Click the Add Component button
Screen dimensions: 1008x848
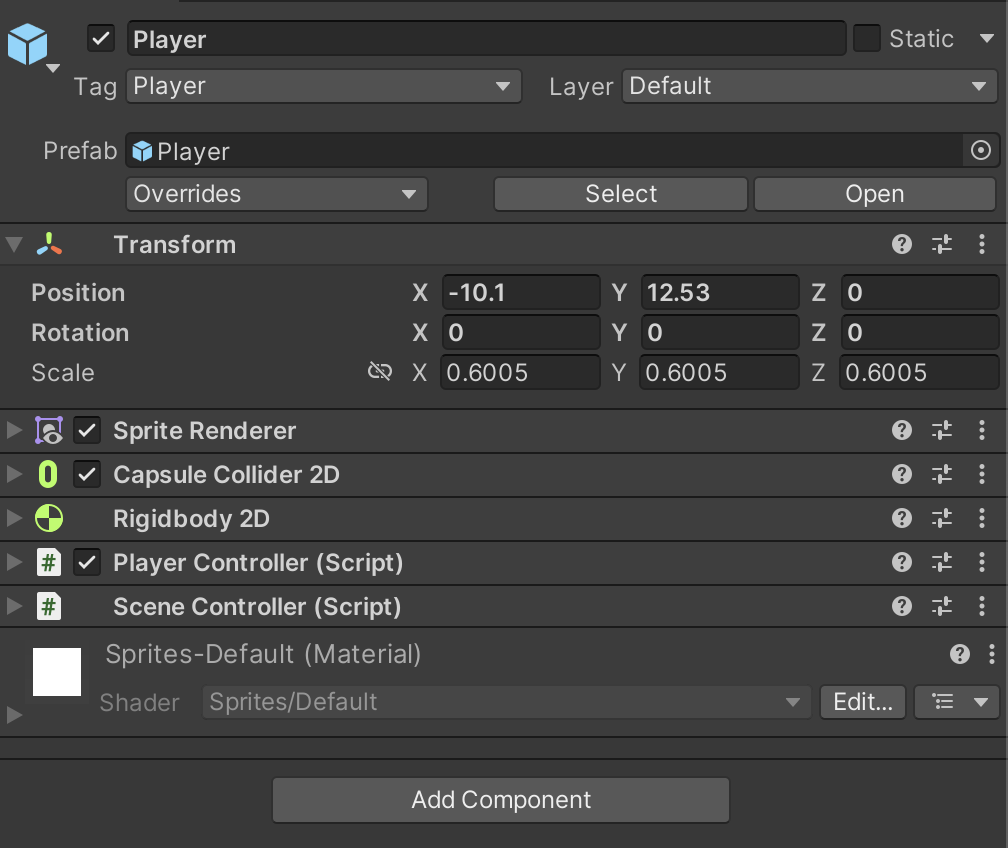[500, 800]
